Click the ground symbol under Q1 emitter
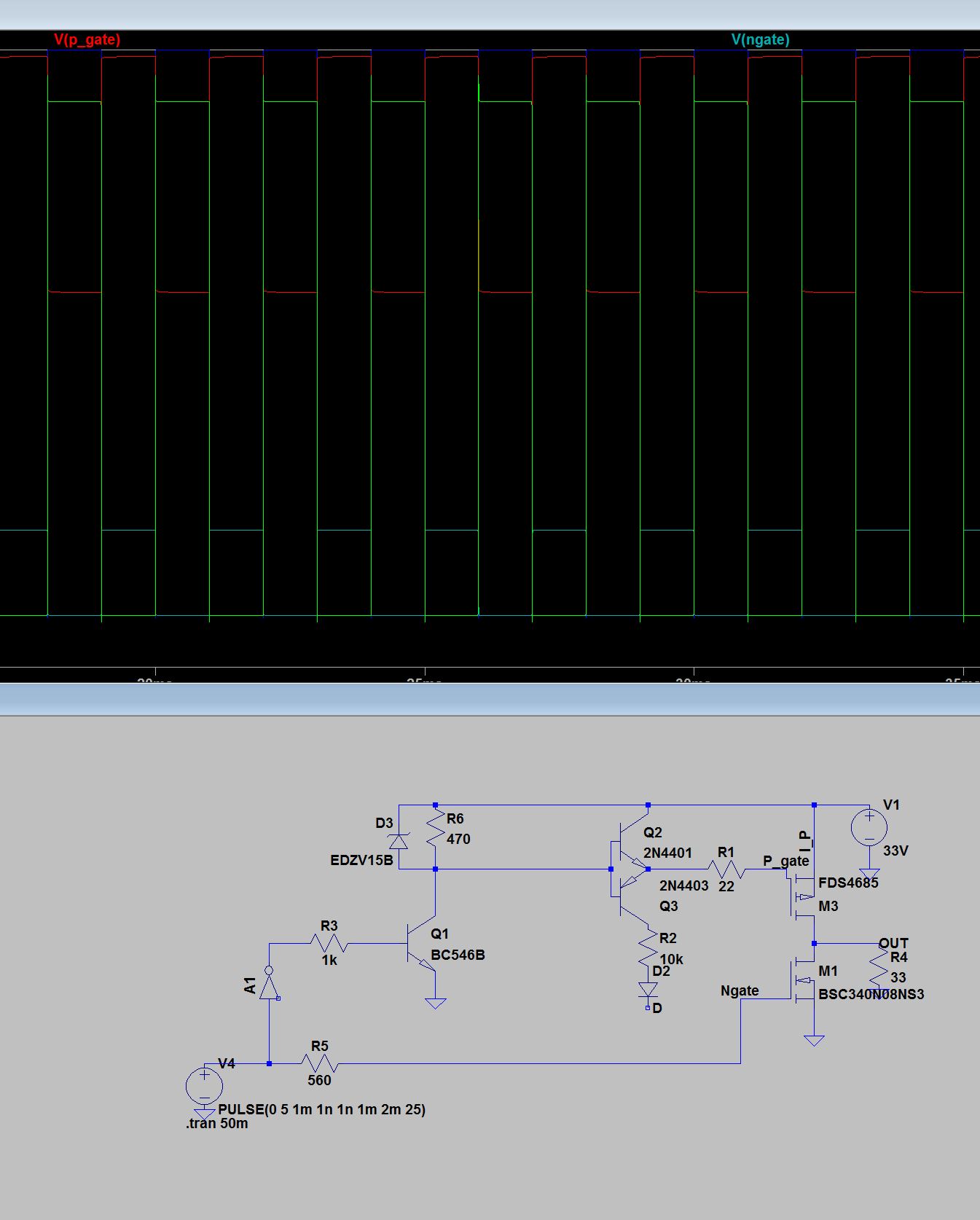This screenshot has height=1220, width=980. [x=436, y=1004]
